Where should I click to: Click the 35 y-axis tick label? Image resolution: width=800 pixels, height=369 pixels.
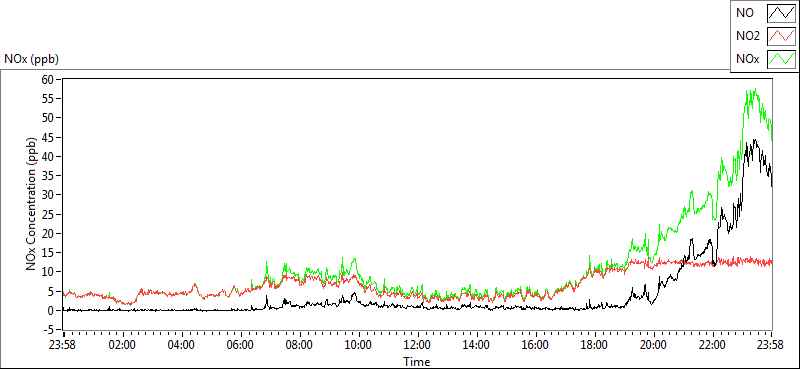49,176
